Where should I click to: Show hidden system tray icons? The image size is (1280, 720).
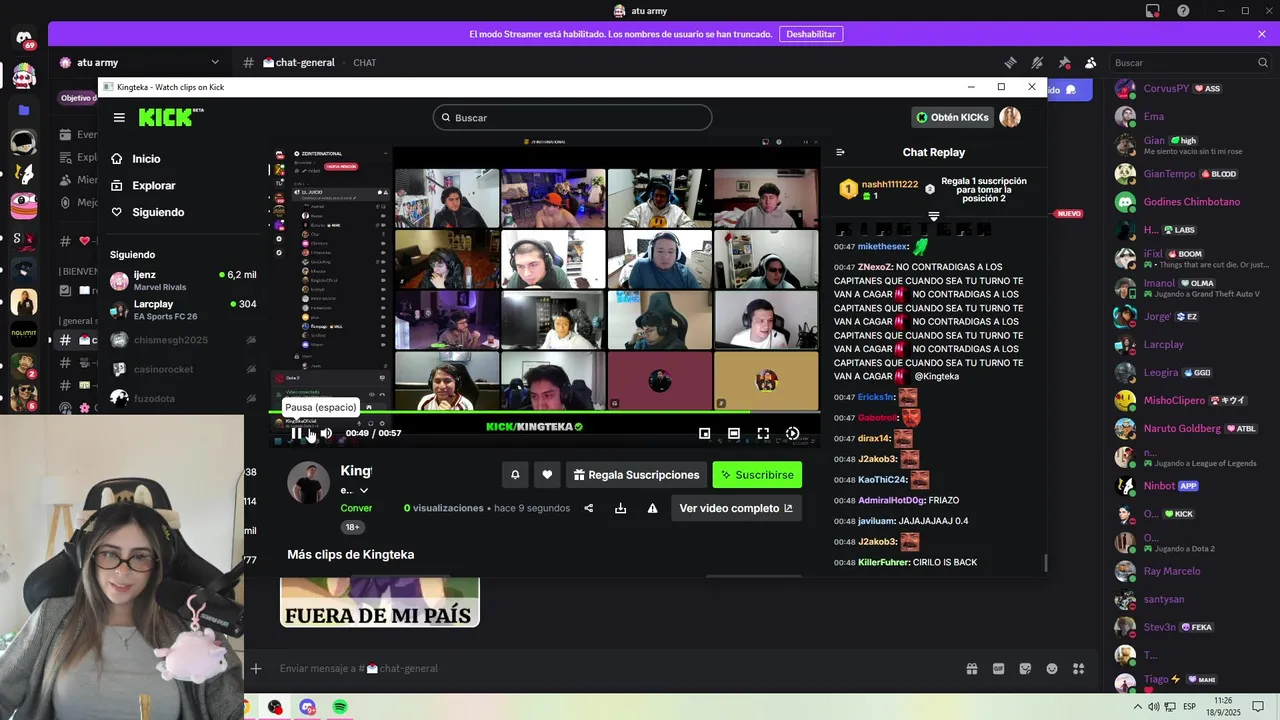point(1138,707)
